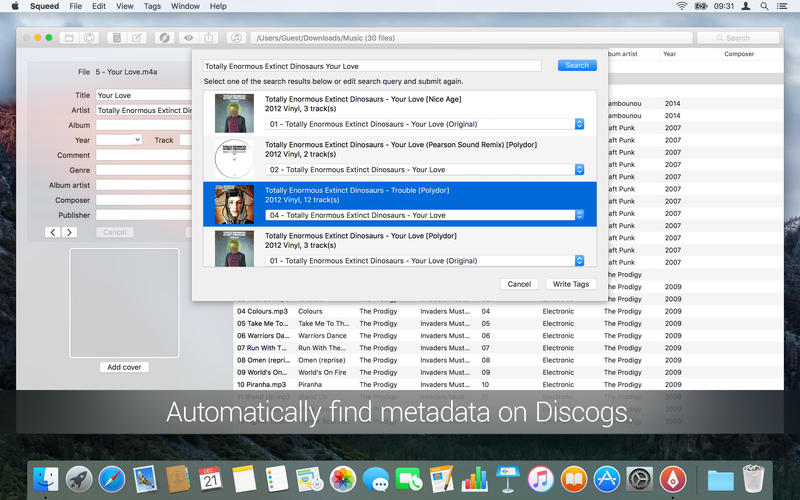Click Spotlight magnifier in menu bar
The height and width of the screenshot is (500, 800).
[x=764, y=6]
